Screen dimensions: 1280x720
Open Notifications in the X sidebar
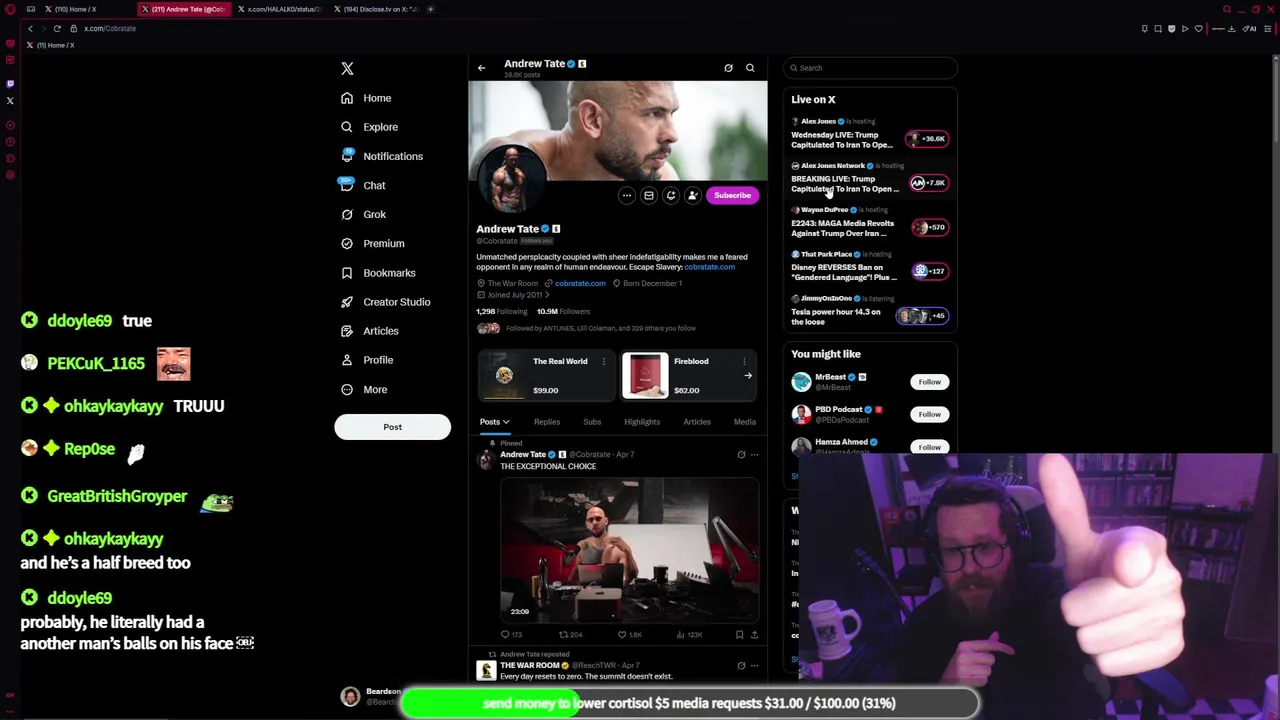[x=381, y=156]
